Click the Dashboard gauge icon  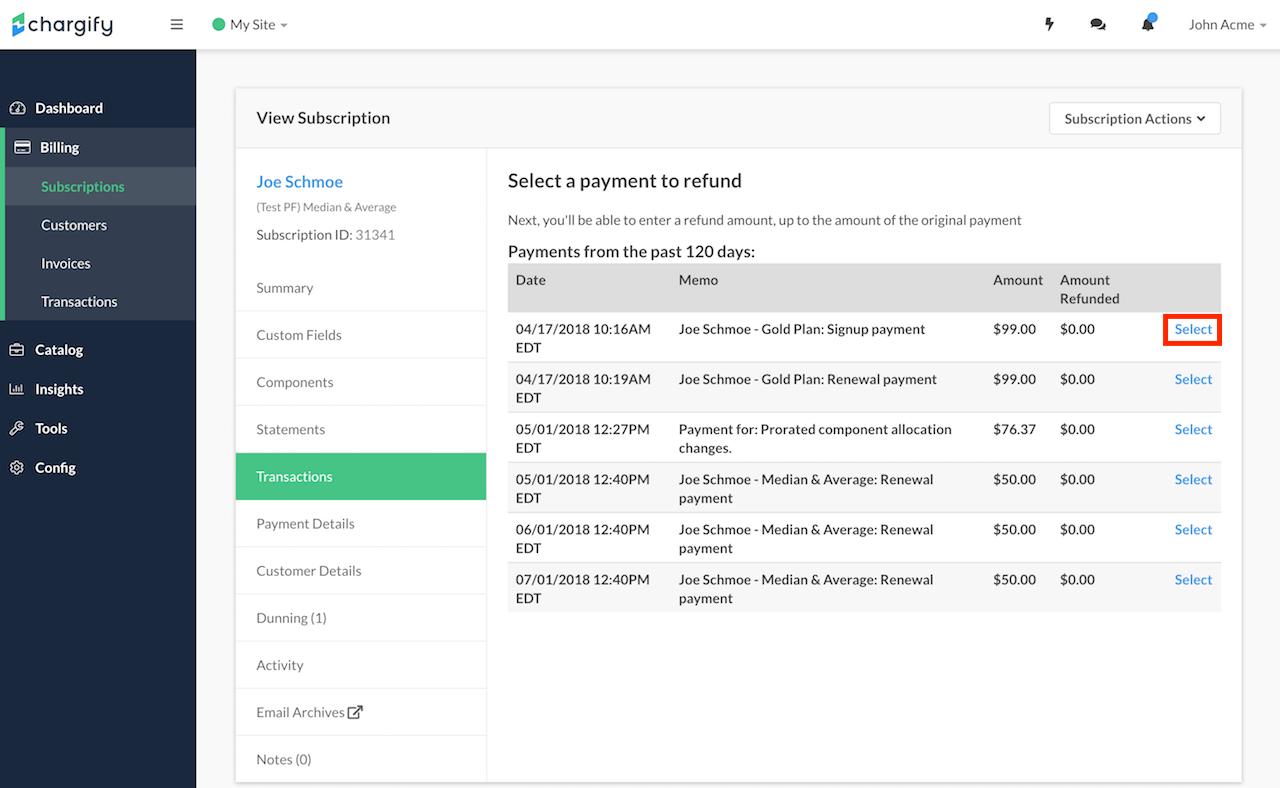[x=17, y=108]
